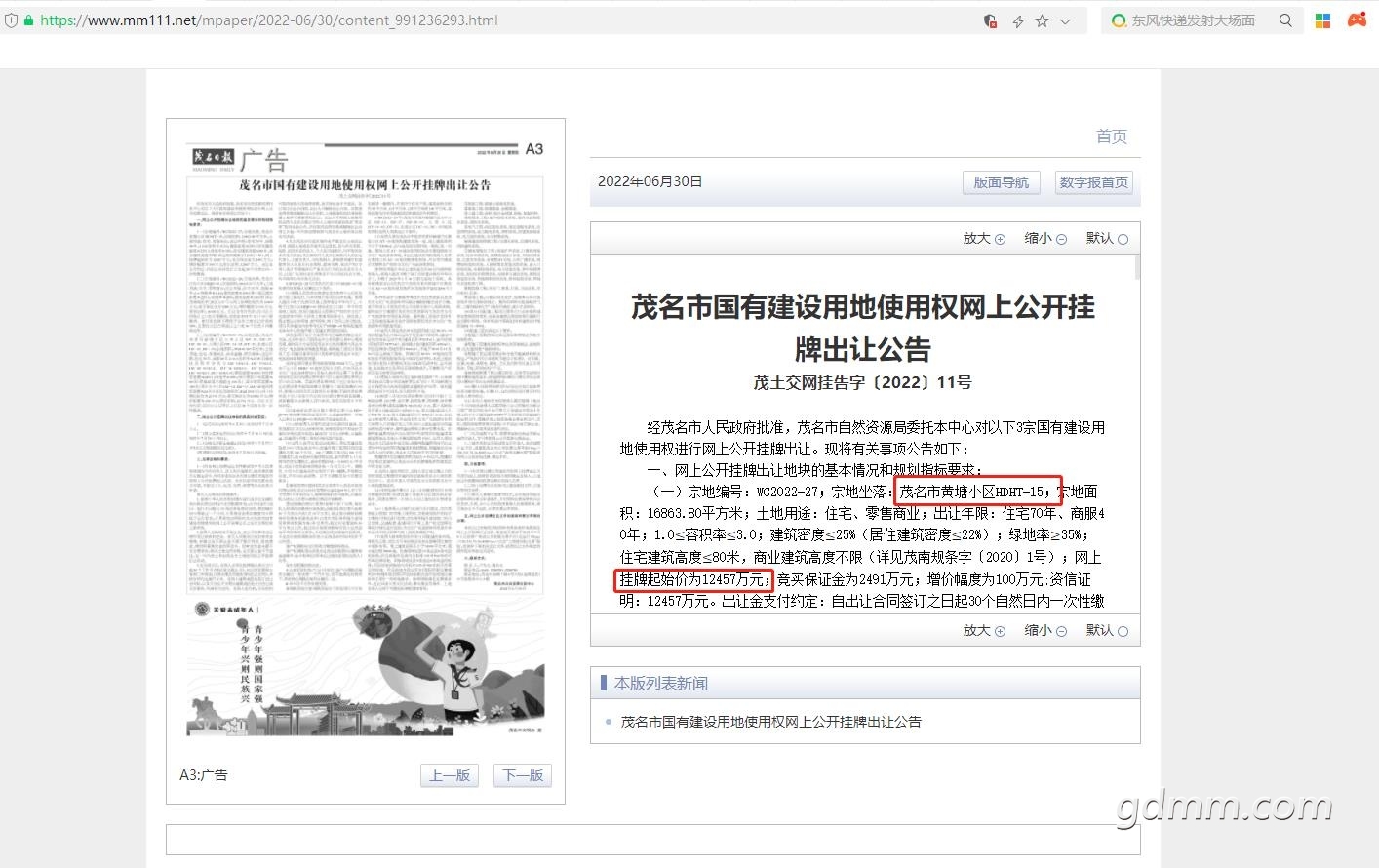This screenshot has width=1379, height=868.
Task: Click bottom 放大 zoom-in control
Action: tap(984, 630)
